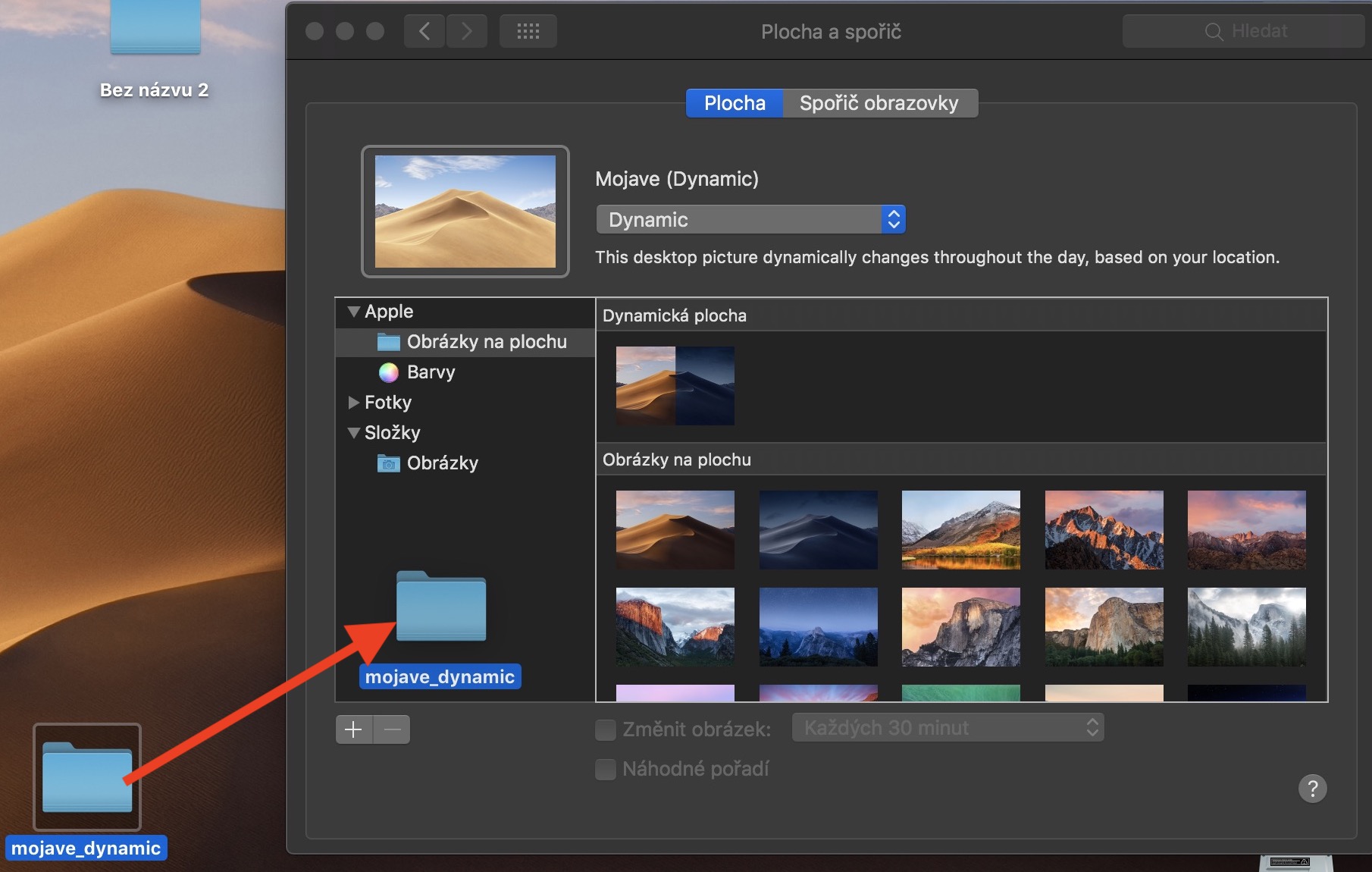1372x872 pixels.
Task: Click the help question mark button
Action: click(x=1312, y=789)
